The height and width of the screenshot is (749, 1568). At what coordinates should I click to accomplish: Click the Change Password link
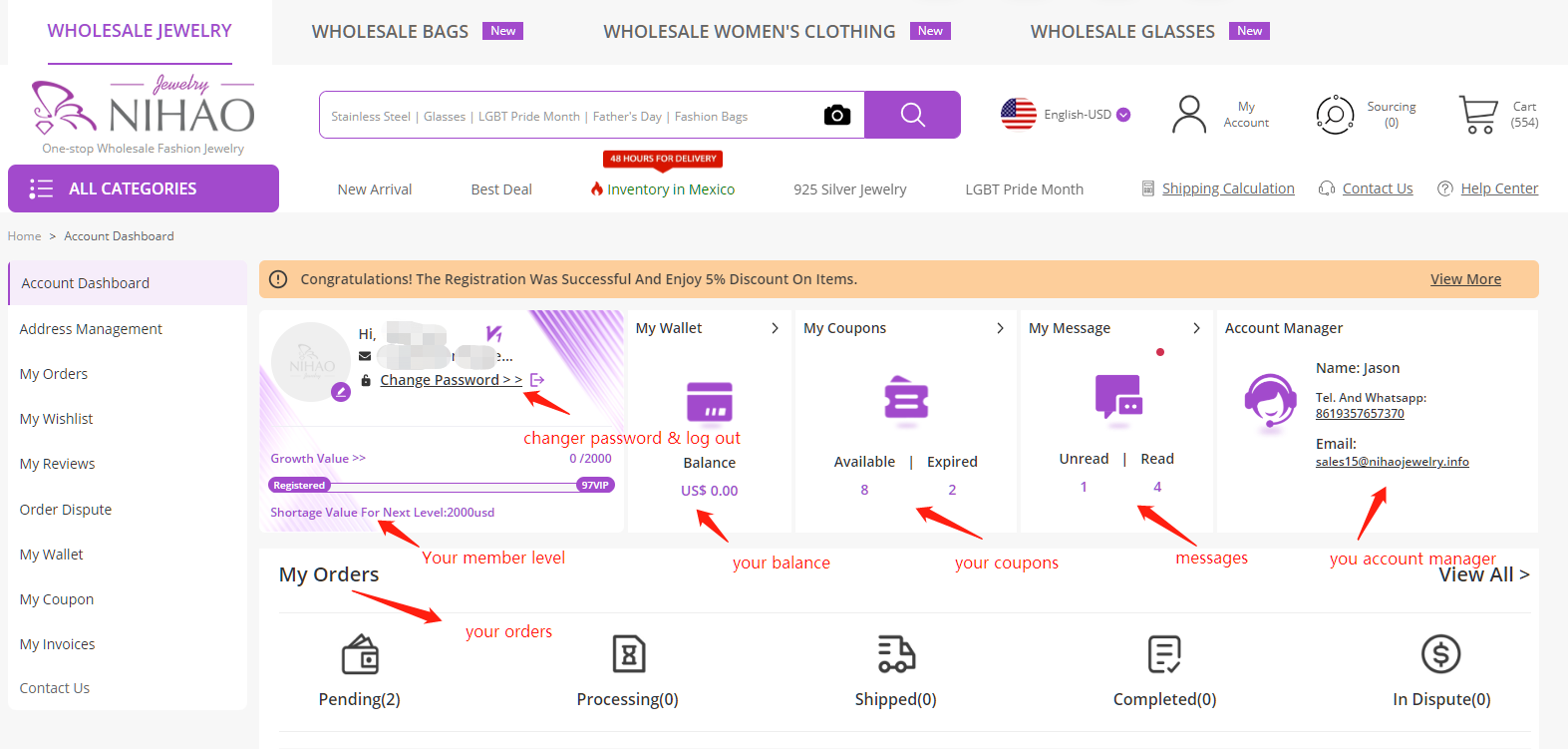pyautogui.click(x=451, y=380)
